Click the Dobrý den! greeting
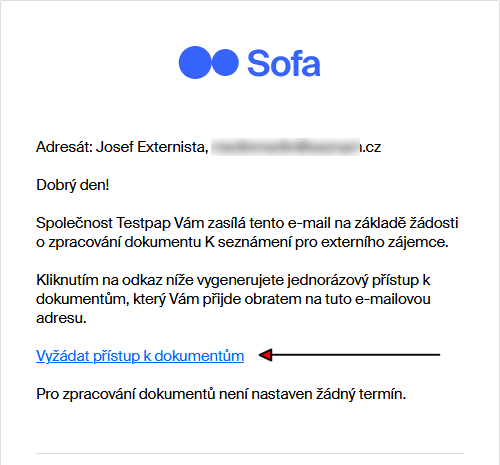The width and height of the screenshot is (500, 465). [x=73, y=185]
